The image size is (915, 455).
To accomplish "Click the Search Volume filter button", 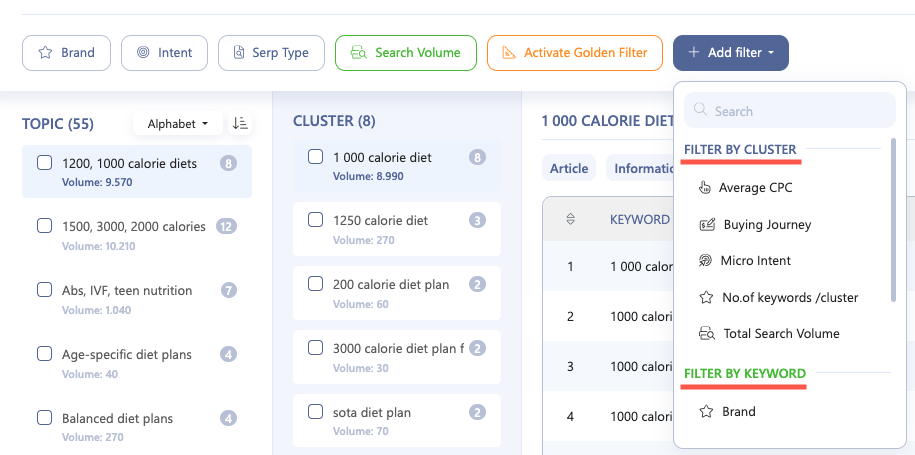I will [x=405, y=53].
